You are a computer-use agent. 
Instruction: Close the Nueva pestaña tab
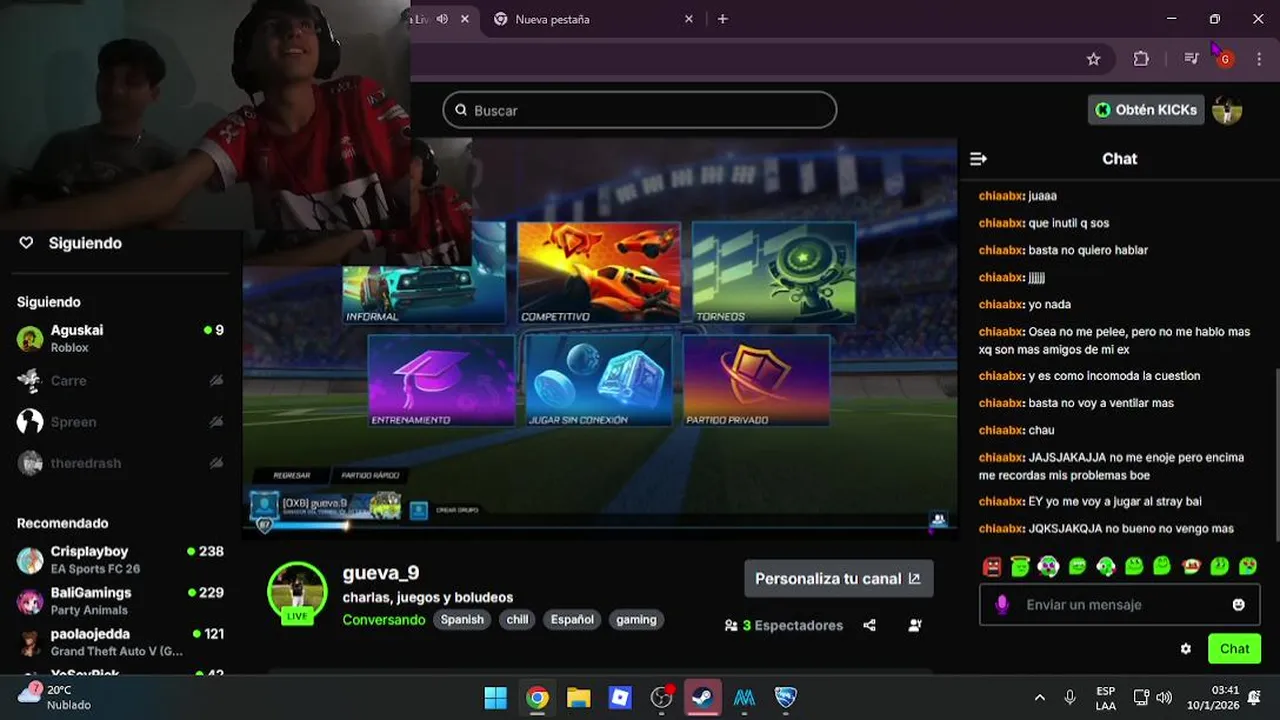pos(688,19)
